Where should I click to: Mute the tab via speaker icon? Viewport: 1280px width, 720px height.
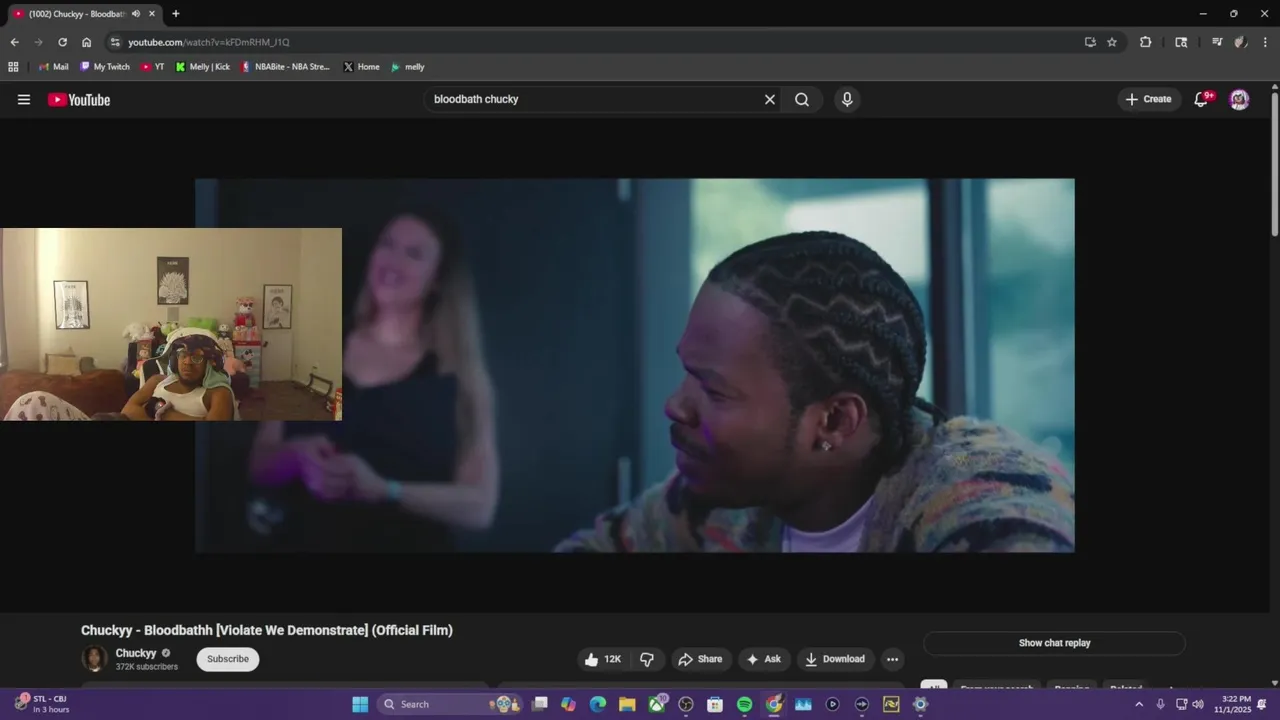(x=136, y=14)
